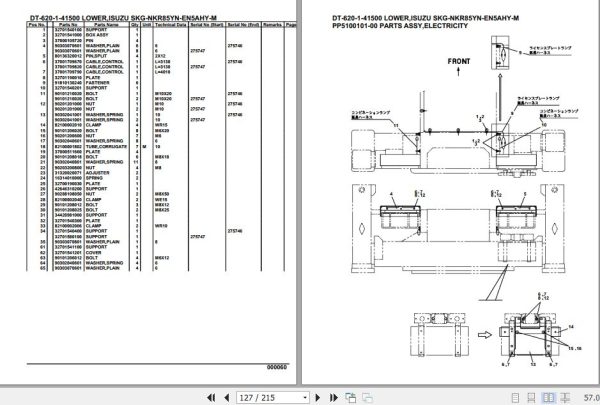The height and width of the screenshot is (405, 600).
Task: Click the 'PIN,SPLIT' parts name entry
Action: coord(96,56)
